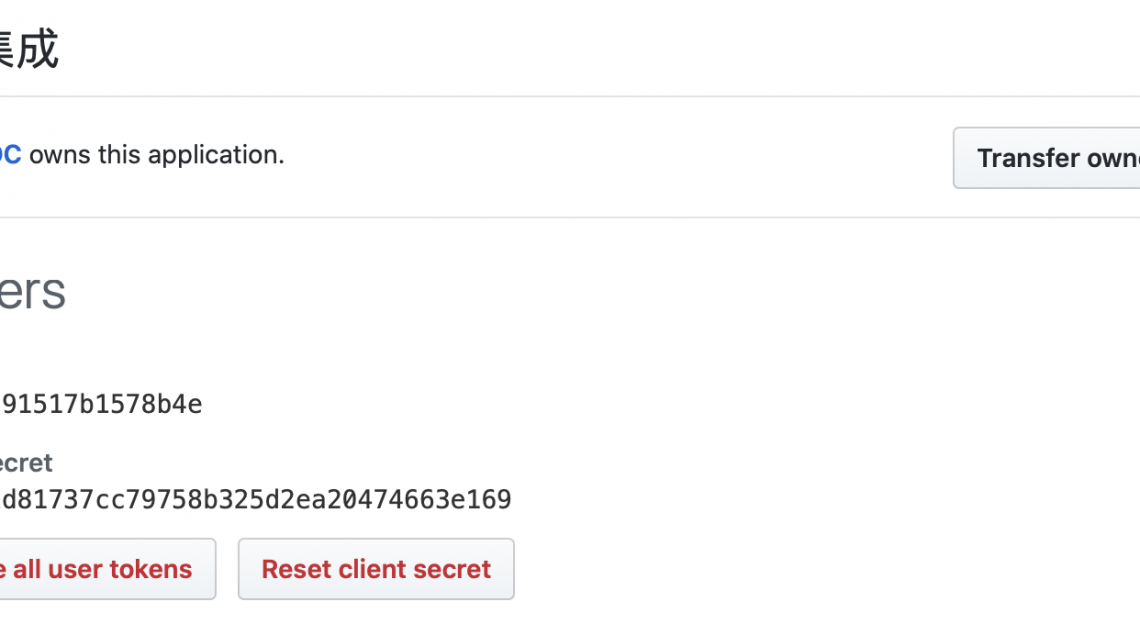Click the link before "owns this application"
This screenshot has height=624, width=1140.
(9, 155)
